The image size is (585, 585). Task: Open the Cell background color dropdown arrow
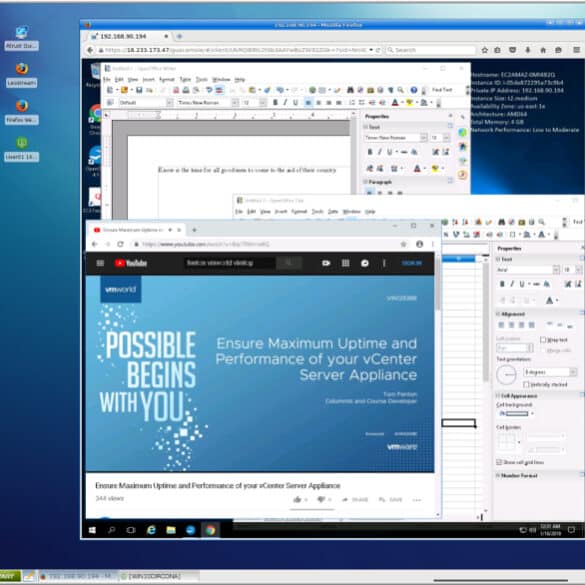pos(532,413)
